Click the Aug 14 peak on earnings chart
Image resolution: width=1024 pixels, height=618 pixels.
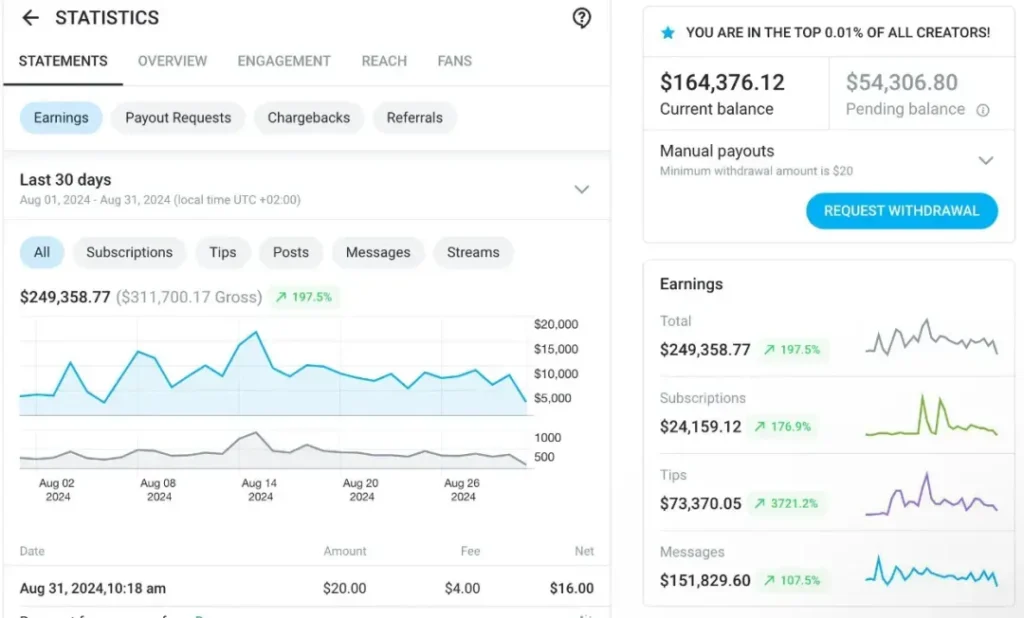click(256, 333)
